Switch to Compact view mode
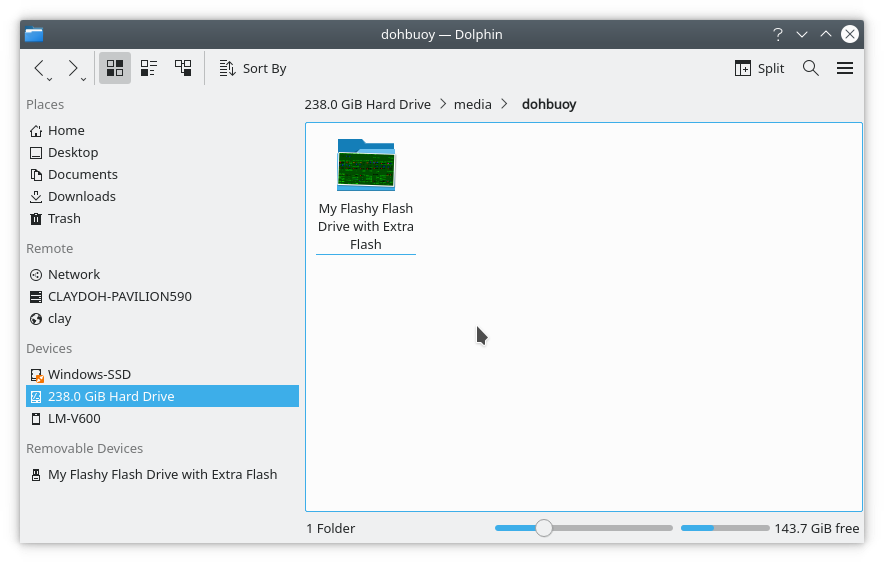The height and width of the screenshot is (563, 884). click(x=149, y=68)
